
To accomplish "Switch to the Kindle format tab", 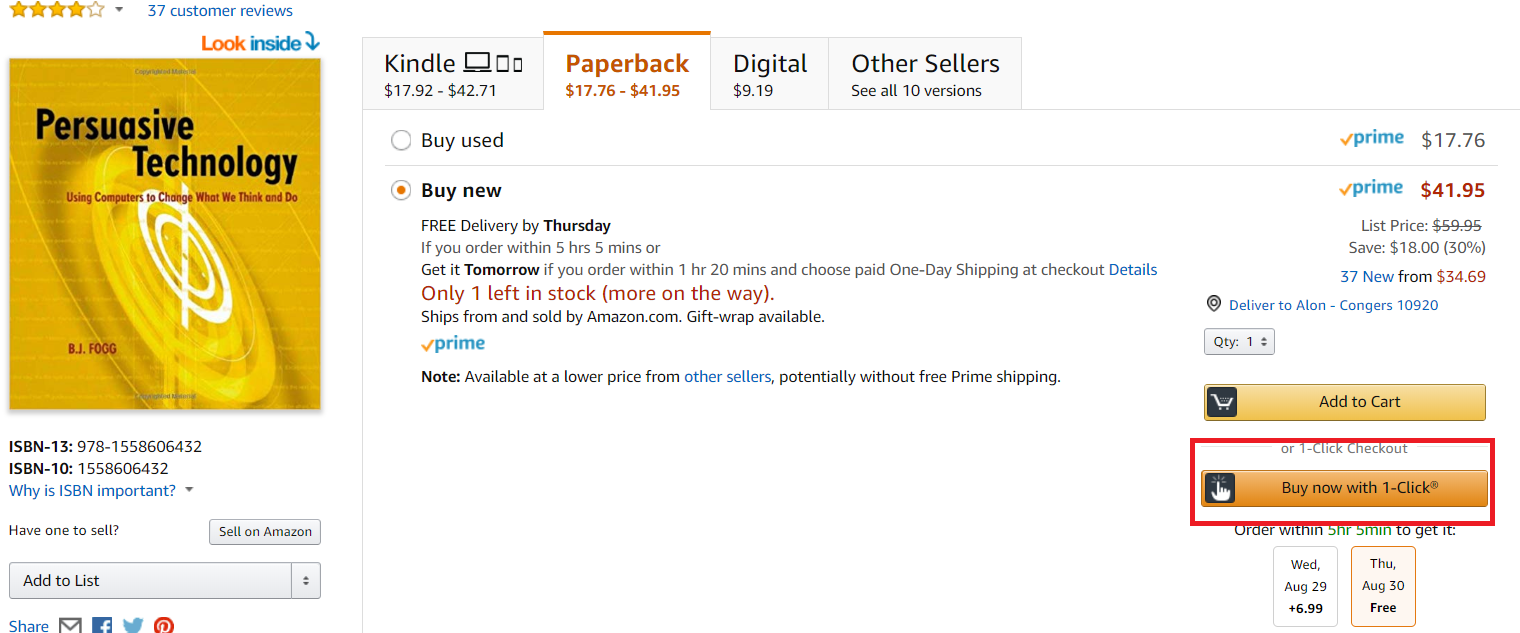I will pos(453,74).
